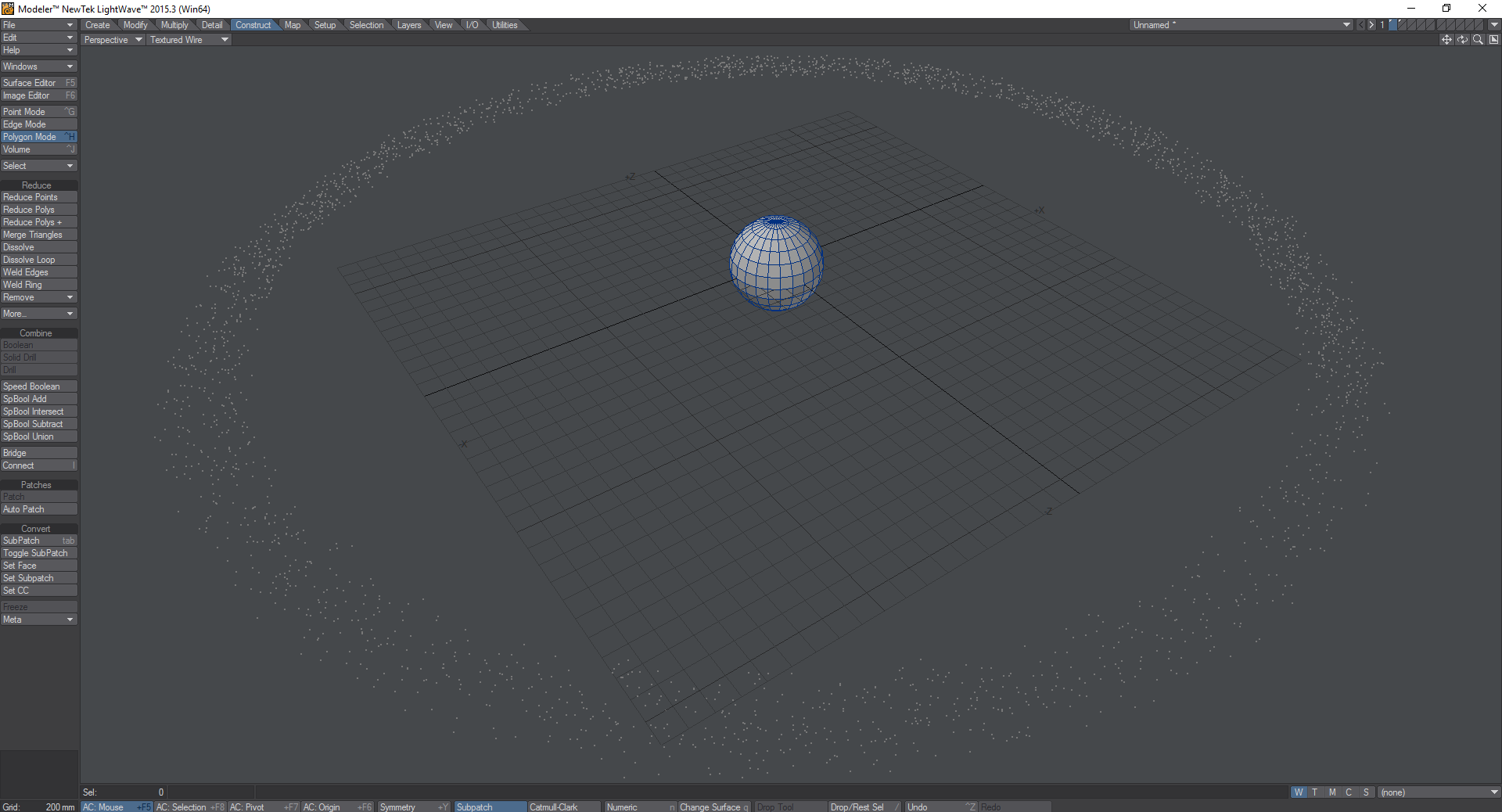Open the Perspective view dropdown
The height and width of the screenshot is (812, 1502).
[112, 39]
